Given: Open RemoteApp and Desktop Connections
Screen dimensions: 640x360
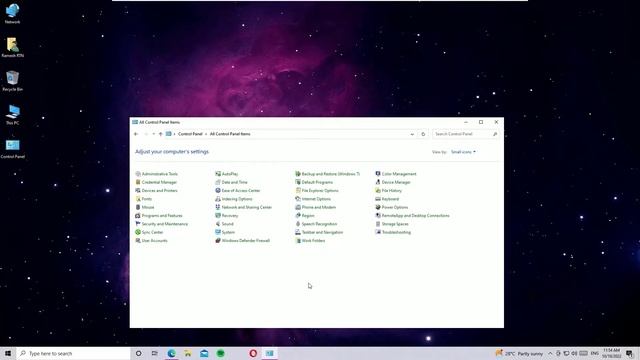Looking at the screenshot, I should [x=413, y=216].
